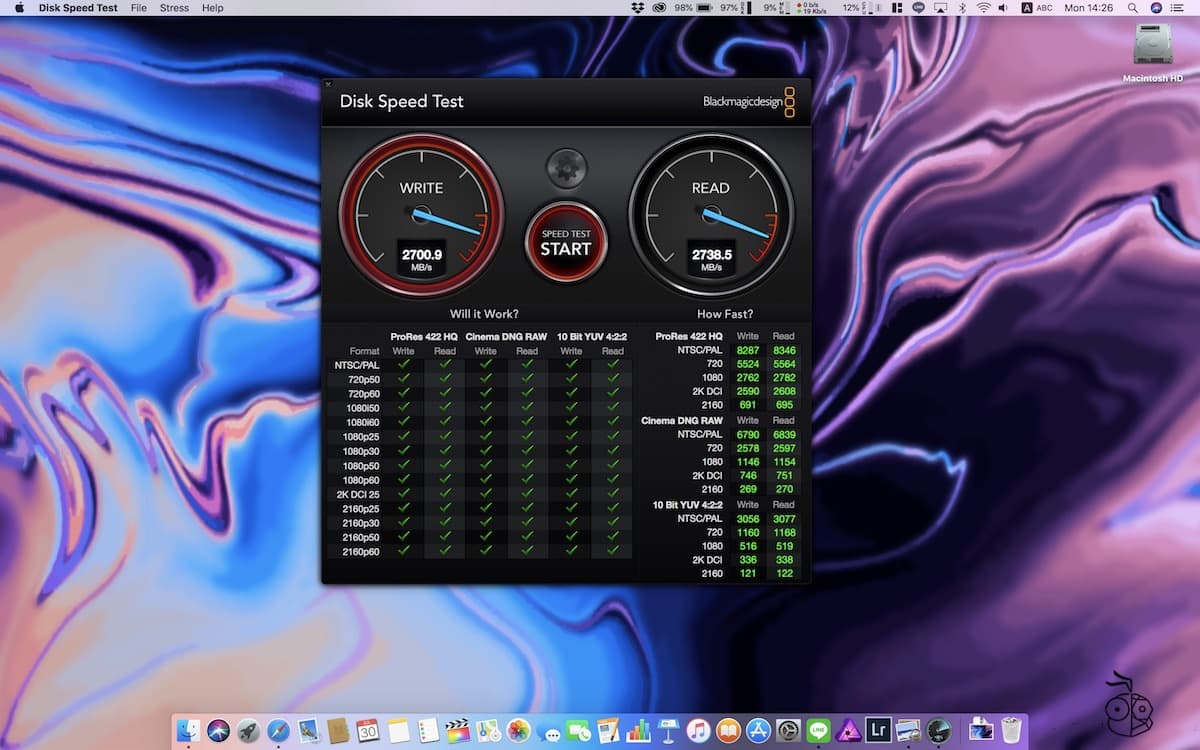Open the clock menu showing Mon 14:26
The image size is (1200, 750).
tap(1090, 8)
